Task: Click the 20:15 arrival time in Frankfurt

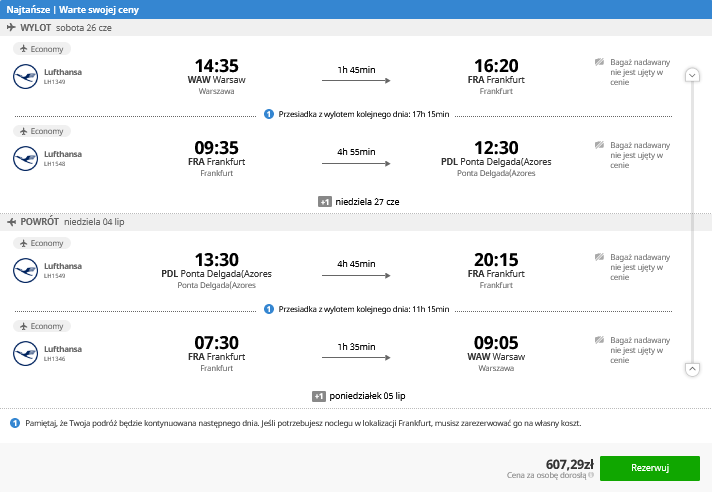Action: coord(496,260)
